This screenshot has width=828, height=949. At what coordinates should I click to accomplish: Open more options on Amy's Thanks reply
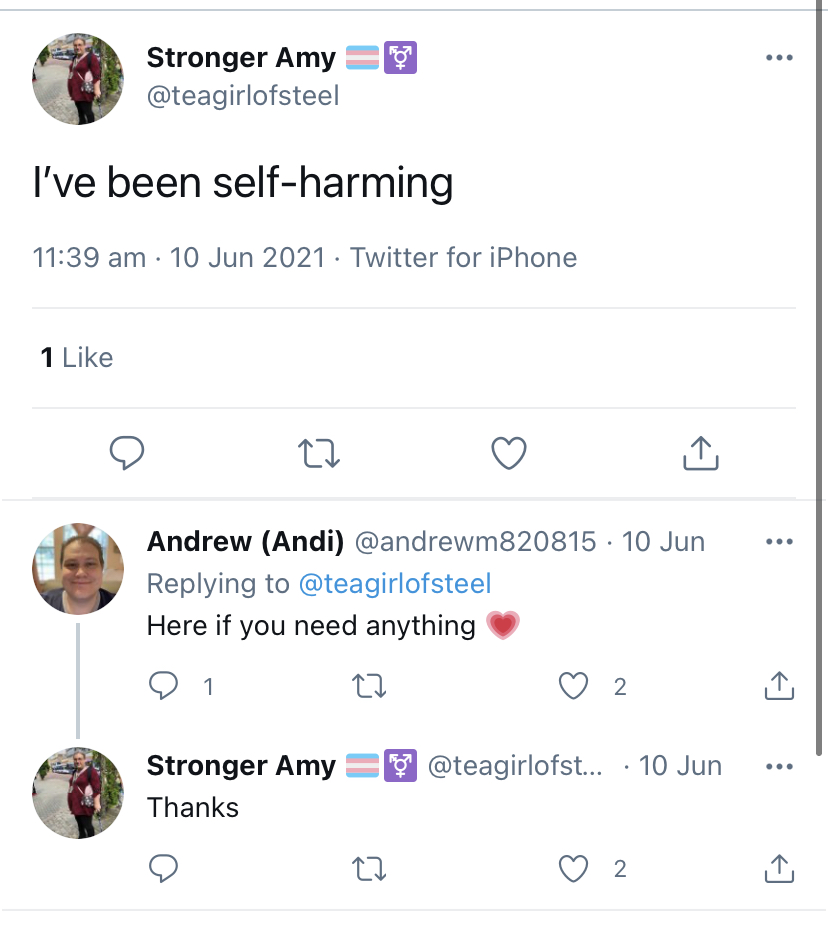(x=779, y=766)
